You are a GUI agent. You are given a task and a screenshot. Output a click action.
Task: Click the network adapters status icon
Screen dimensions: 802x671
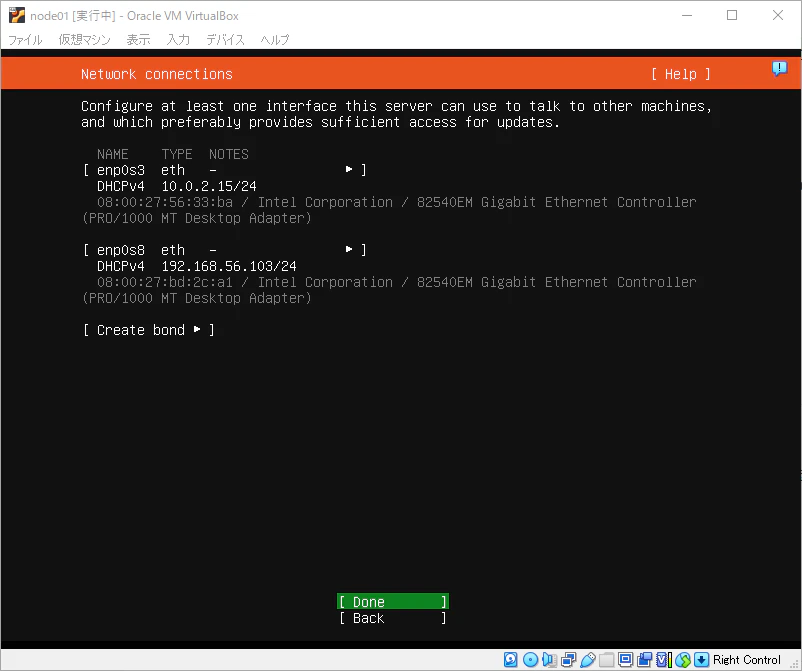tap(568, 659)
